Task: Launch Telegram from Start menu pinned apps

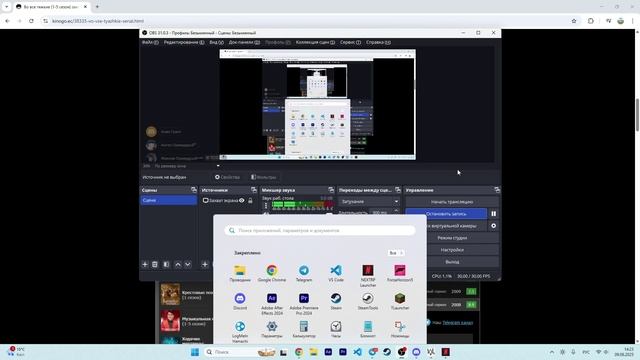Action: click(x=304, y=273)
